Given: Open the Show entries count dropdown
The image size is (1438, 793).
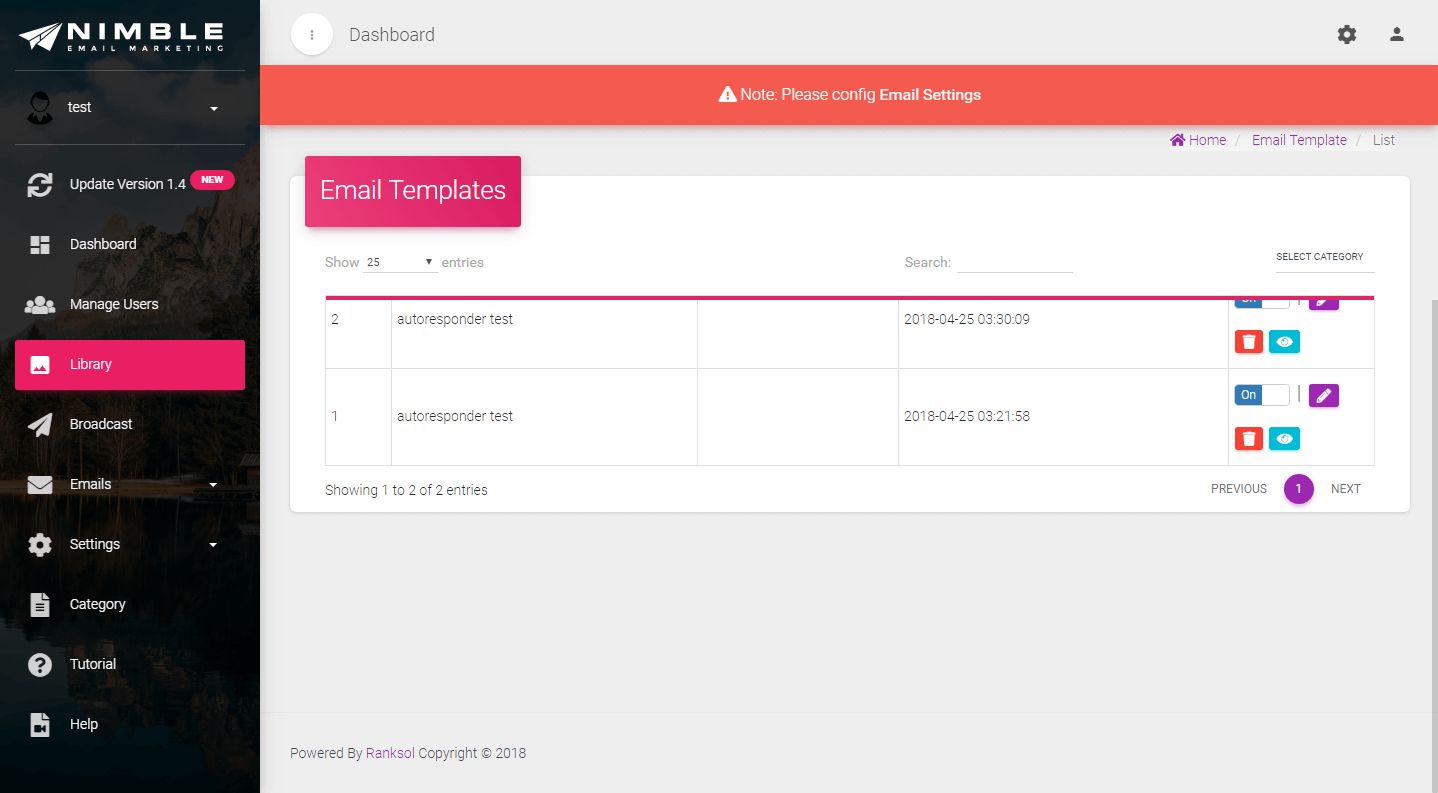Looking at the screenshot, I should pyautogui.click(x=400, y=262).
